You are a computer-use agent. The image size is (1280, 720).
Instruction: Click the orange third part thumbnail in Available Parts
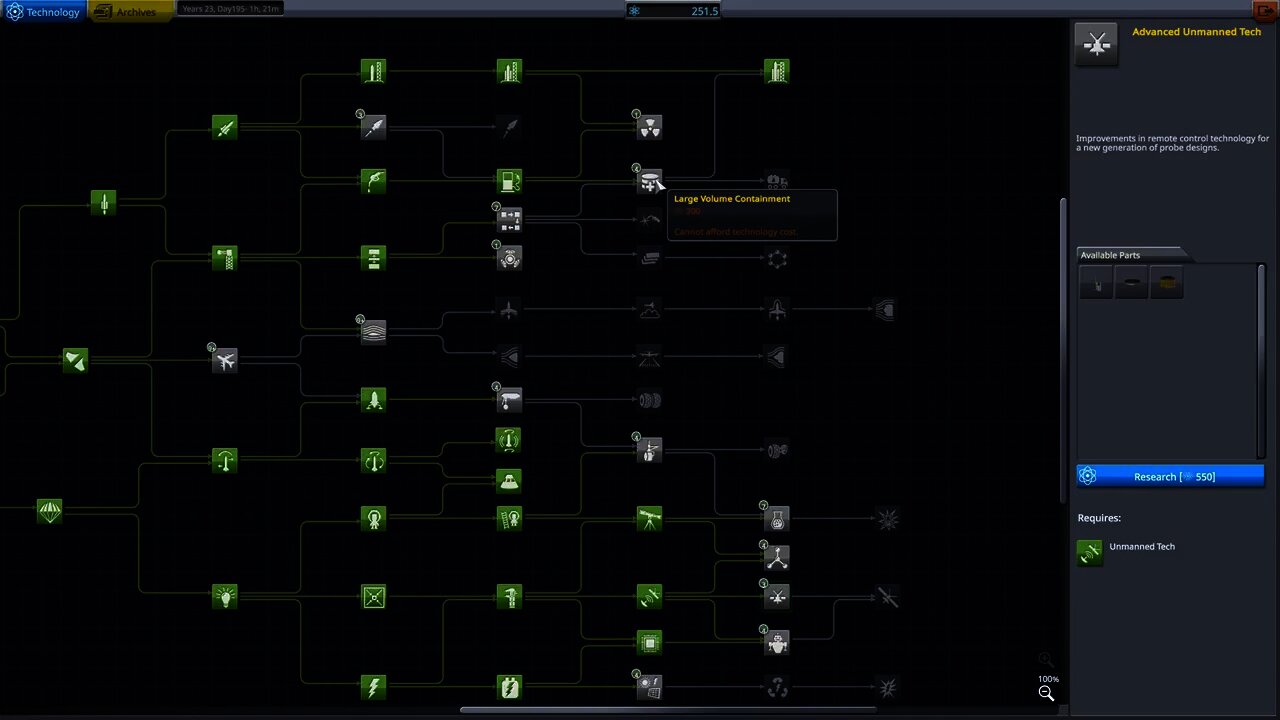pyautogui.click(x=1166, y=284)
